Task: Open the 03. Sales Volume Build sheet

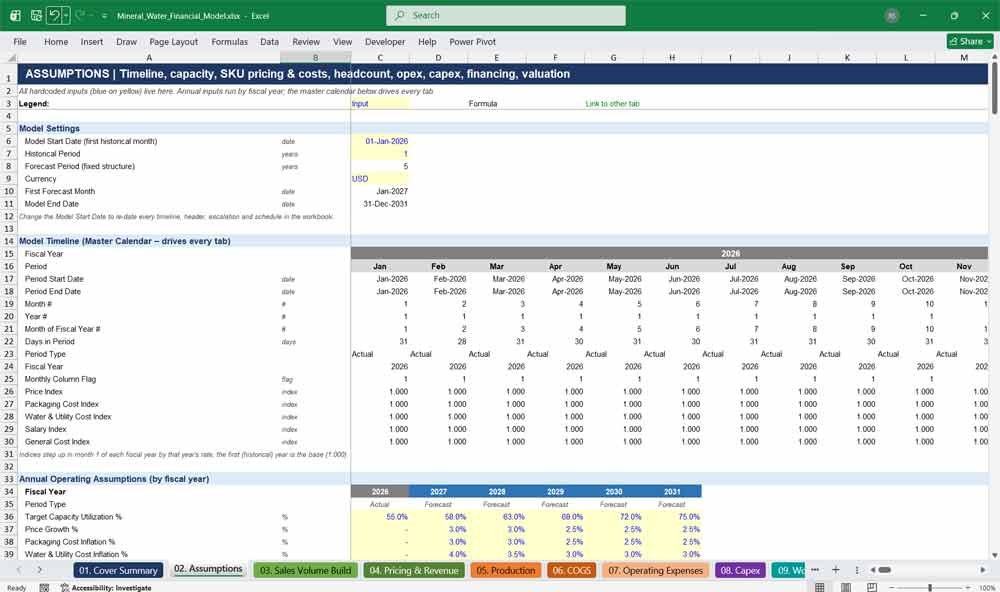Action: pyautogui.click(x=305, y=570)
